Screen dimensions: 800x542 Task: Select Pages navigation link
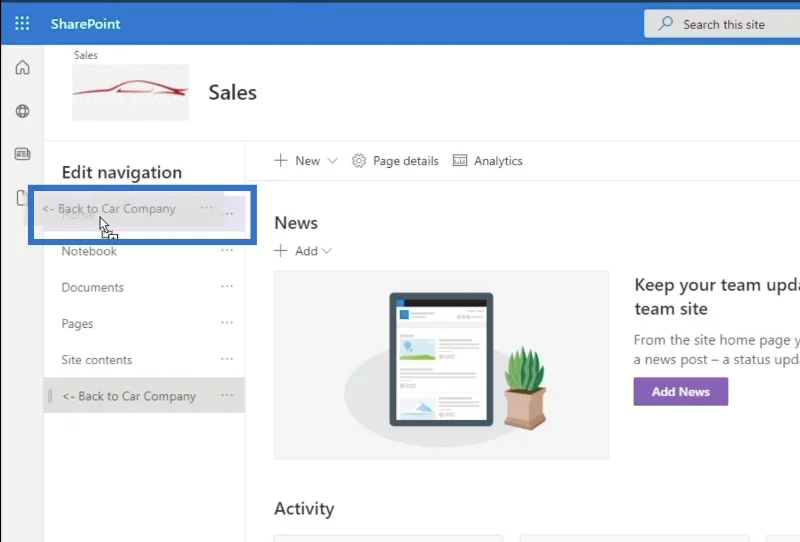click(x=77, y=324)
